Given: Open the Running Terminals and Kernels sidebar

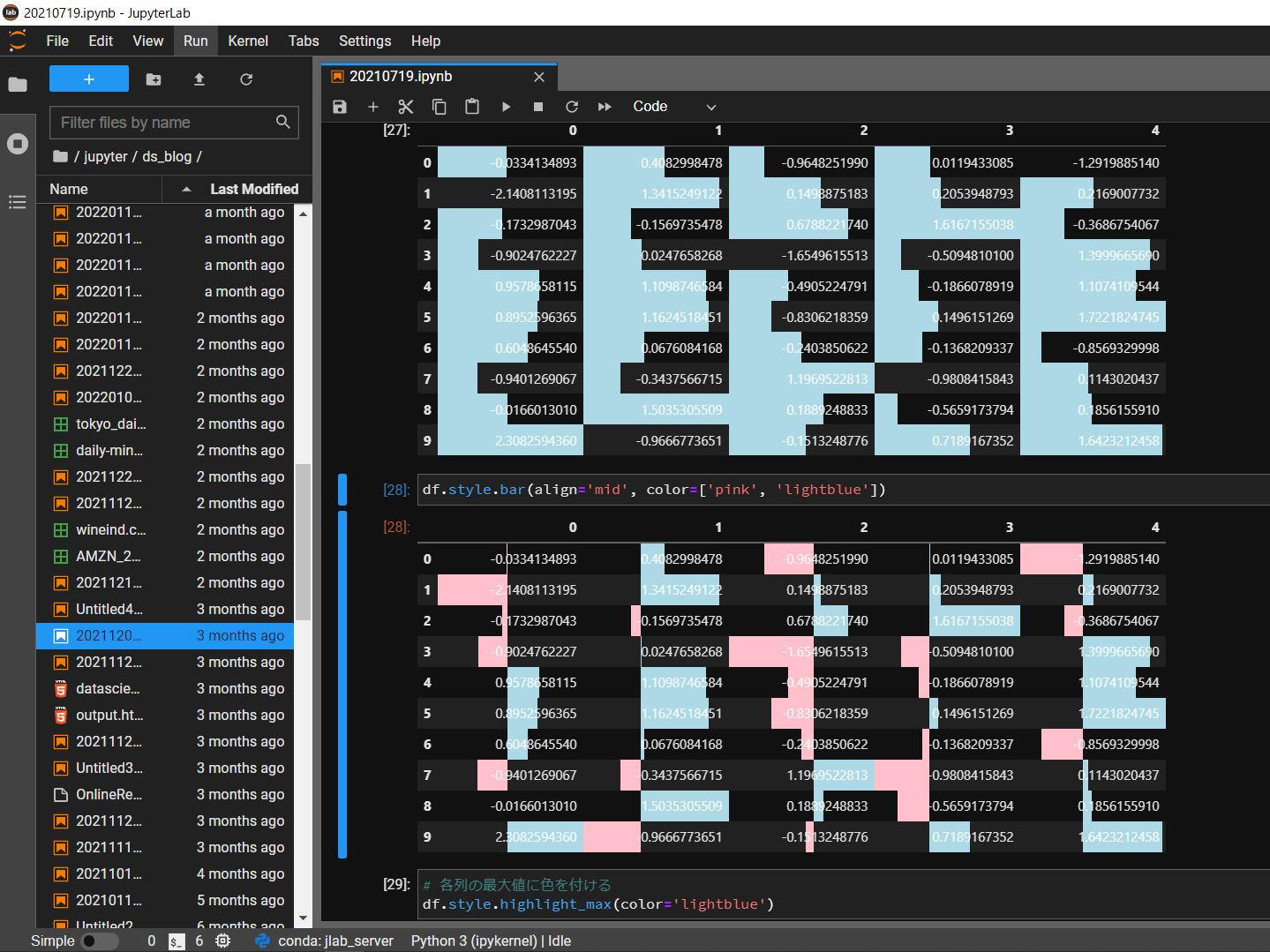Looking at the screenshot, I should [x=18, y=144].
